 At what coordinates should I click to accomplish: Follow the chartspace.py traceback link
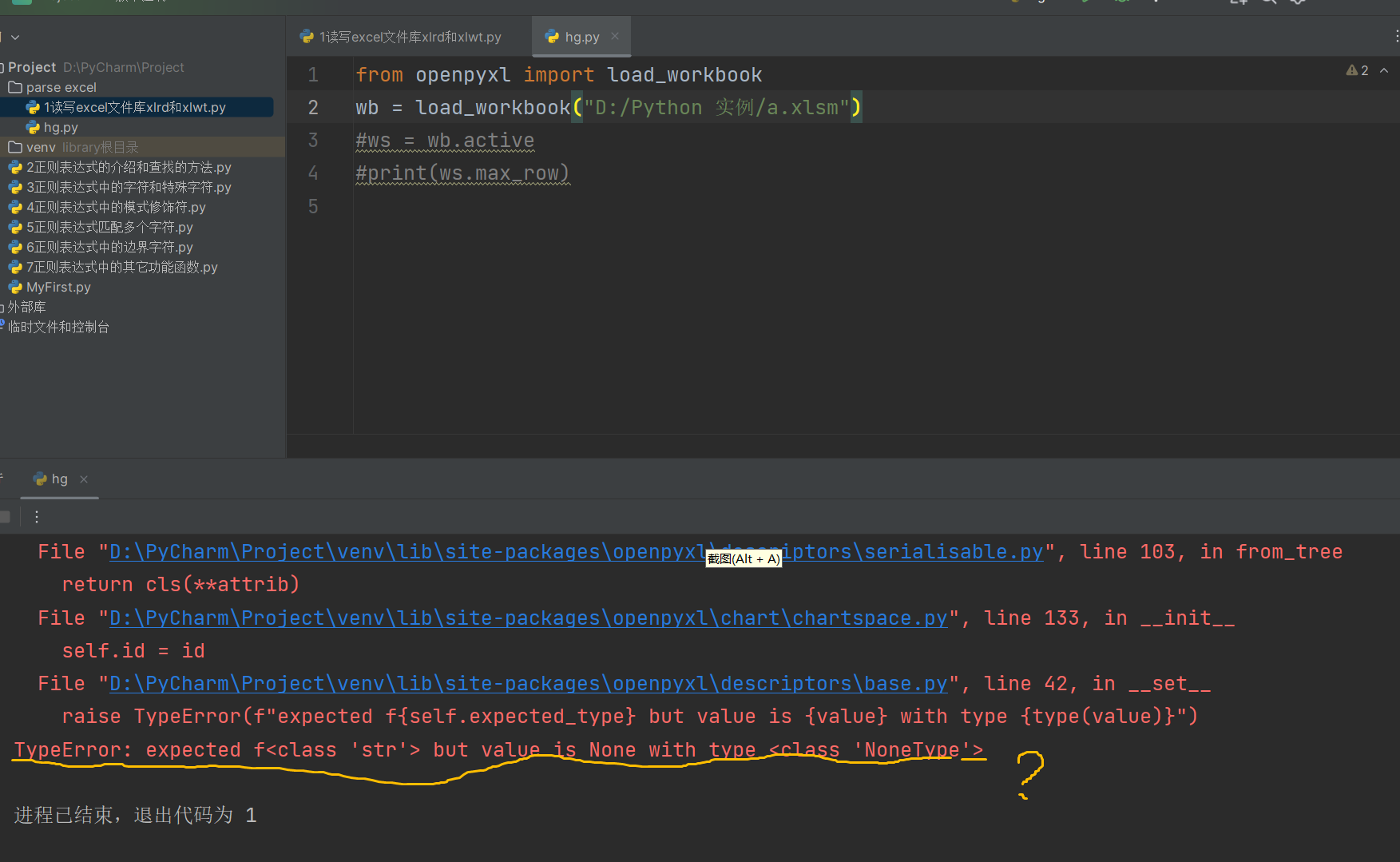pos(527,618)
